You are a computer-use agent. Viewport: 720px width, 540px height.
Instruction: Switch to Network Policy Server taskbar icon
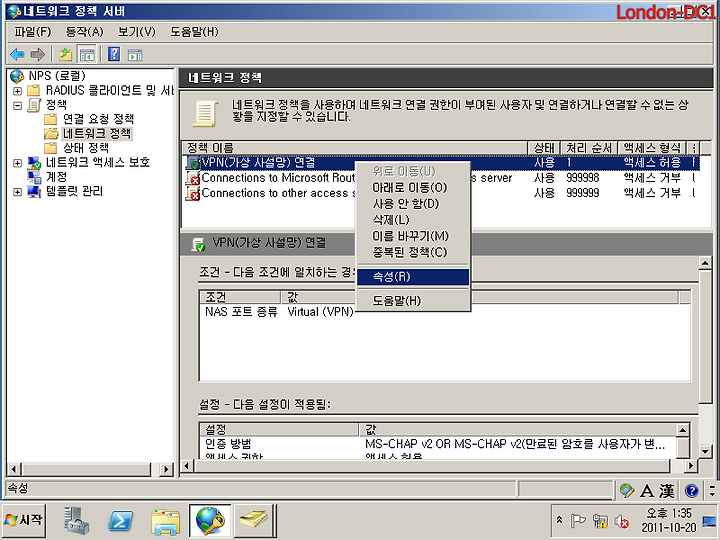(210, 521)
